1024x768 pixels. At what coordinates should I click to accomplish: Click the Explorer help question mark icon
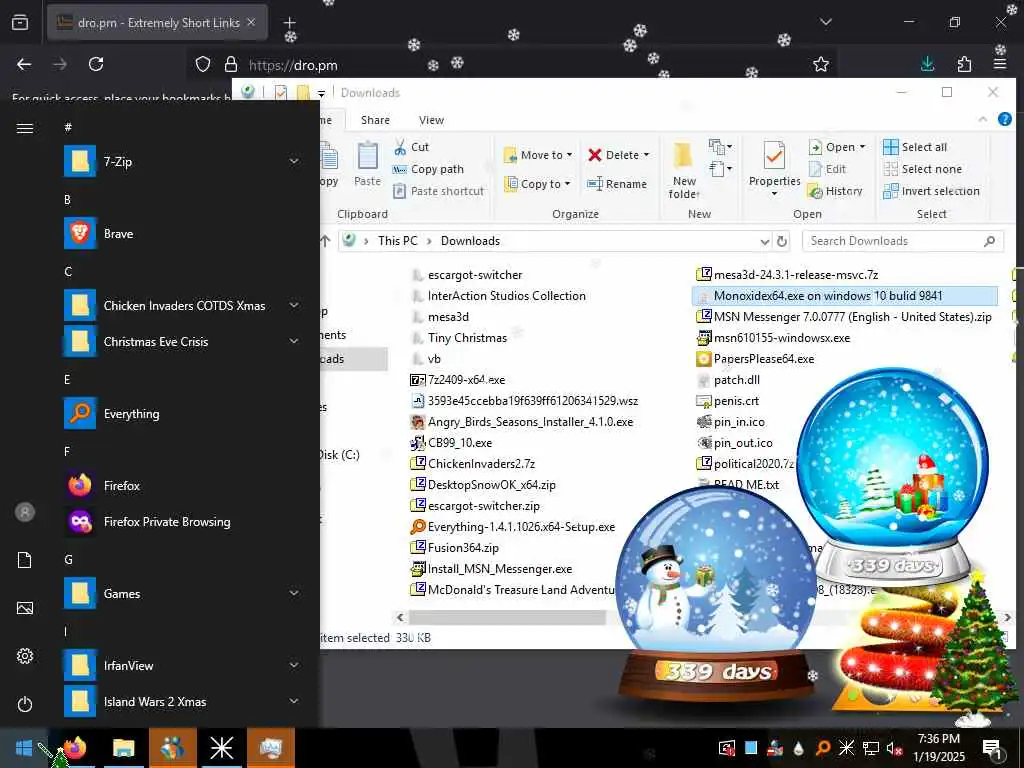(1005, 119)
